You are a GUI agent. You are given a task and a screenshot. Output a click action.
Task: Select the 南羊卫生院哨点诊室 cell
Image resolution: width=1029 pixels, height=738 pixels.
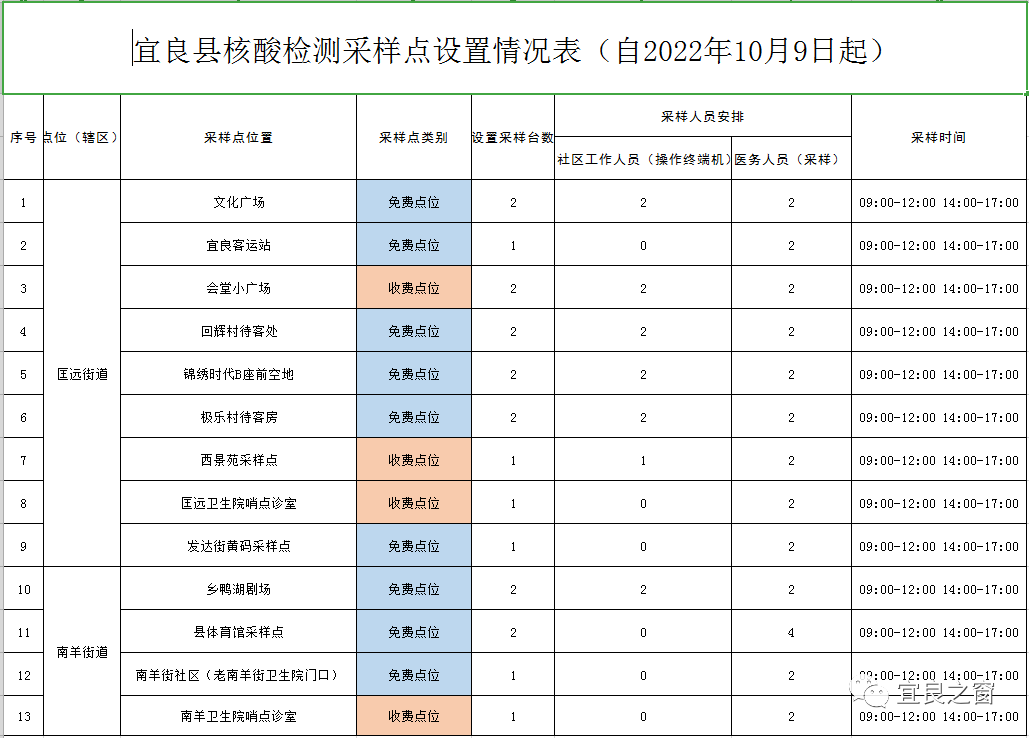(240, 716)
